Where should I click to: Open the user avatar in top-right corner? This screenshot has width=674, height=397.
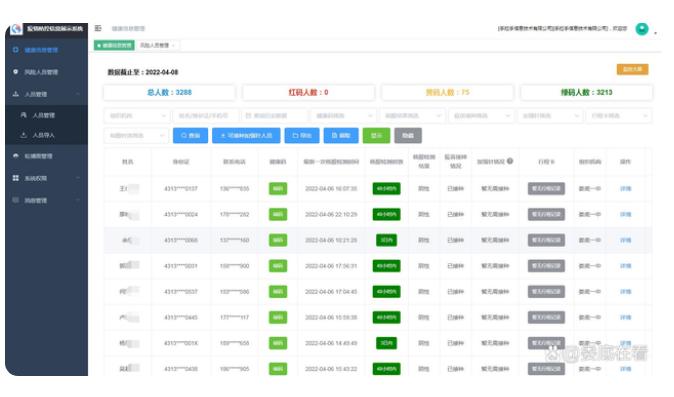(x=642, y=29)
